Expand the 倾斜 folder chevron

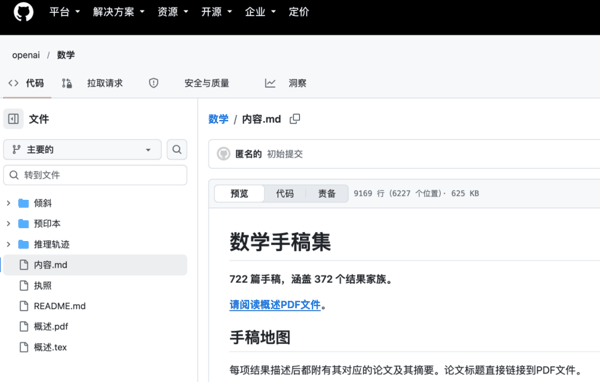click(x=8, y=203)
